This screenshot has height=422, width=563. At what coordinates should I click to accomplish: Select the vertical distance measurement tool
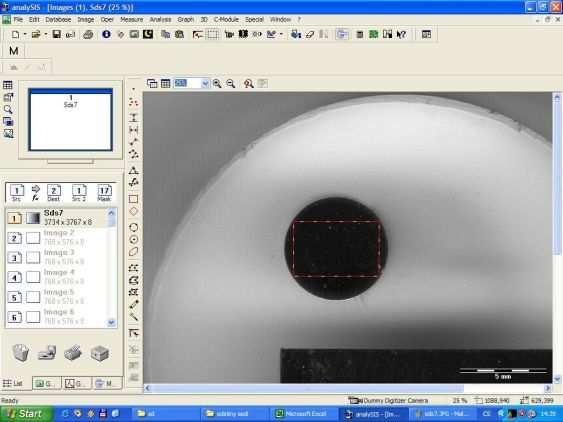point(133,117)
